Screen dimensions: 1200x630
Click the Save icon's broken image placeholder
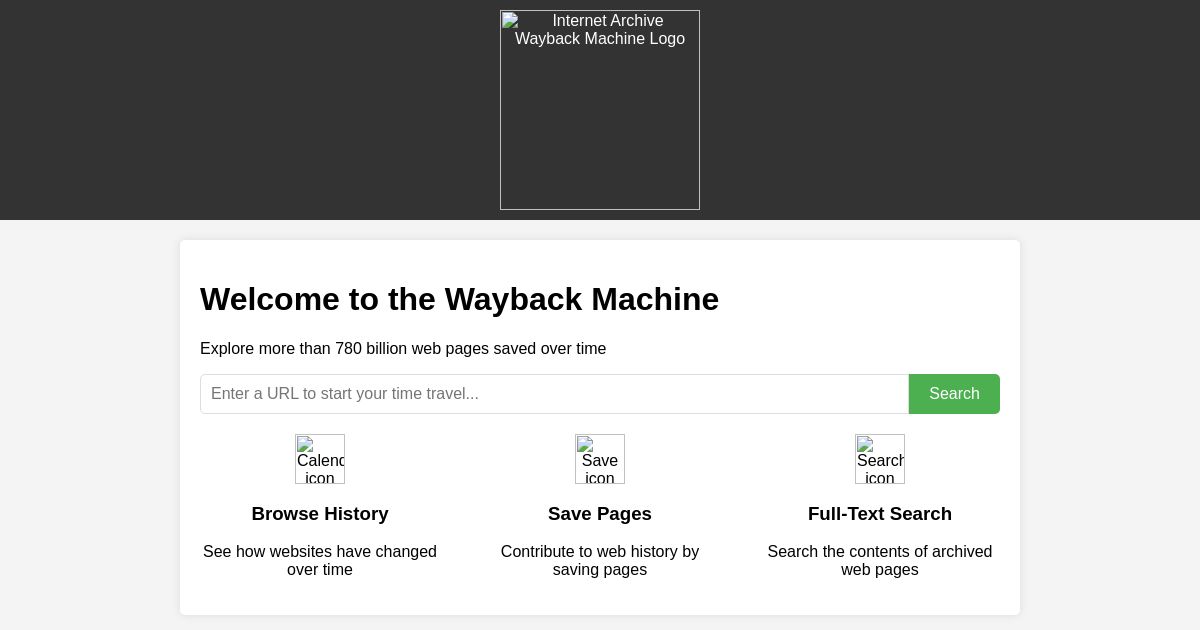[600, 459]
